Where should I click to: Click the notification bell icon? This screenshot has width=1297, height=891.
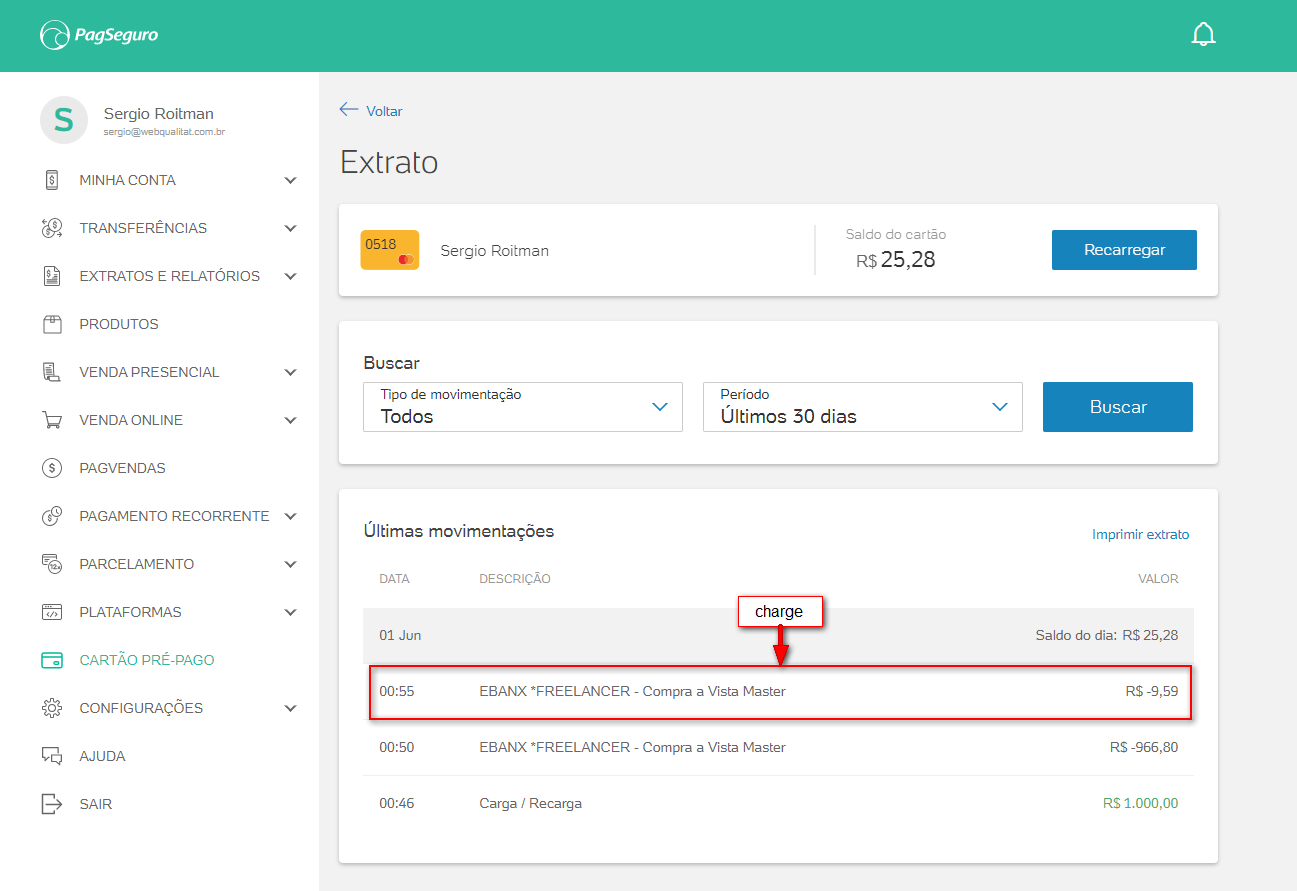click(1203, 35)
